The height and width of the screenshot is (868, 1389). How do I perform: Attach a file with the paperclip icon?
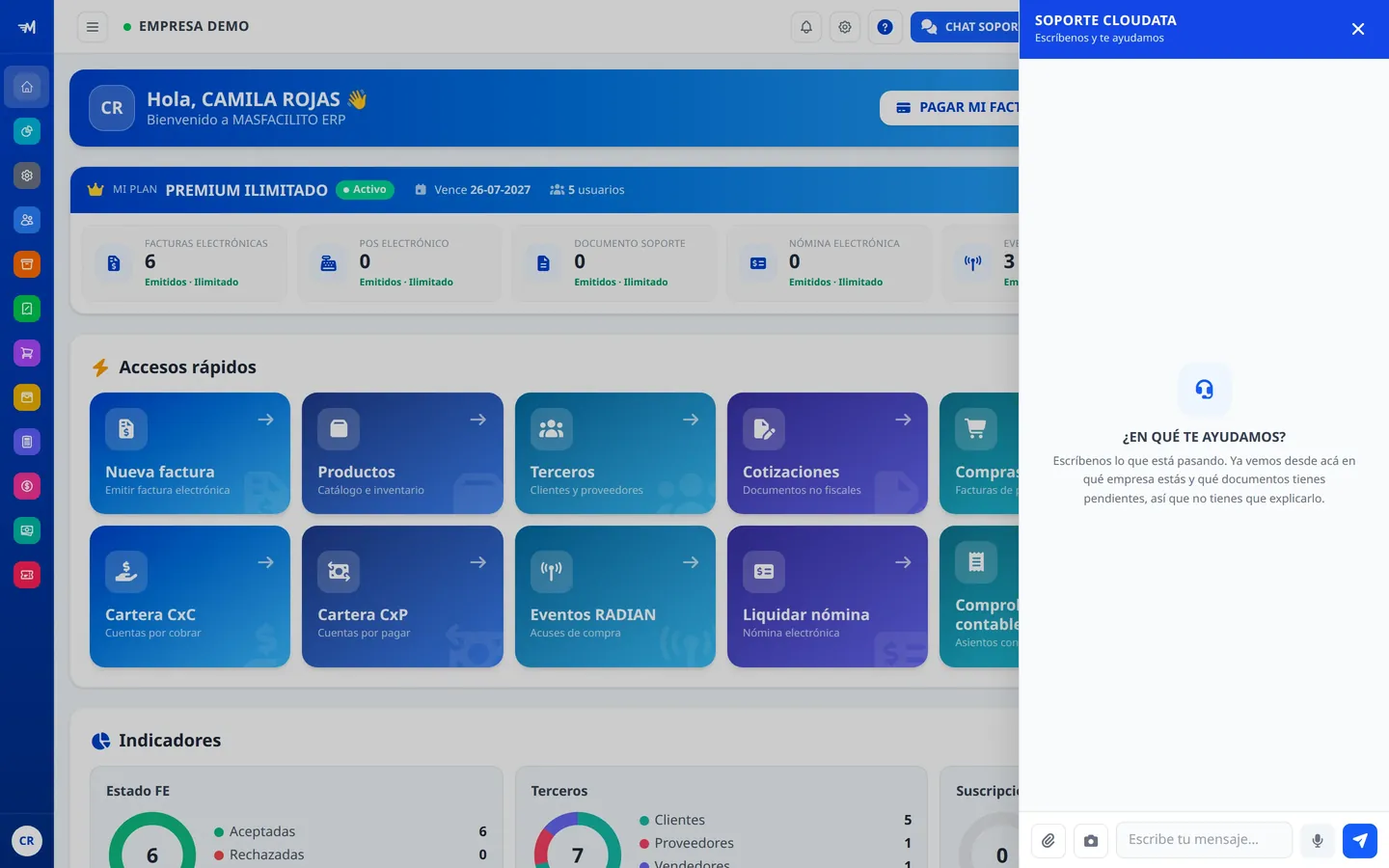tap(1049, 841)
